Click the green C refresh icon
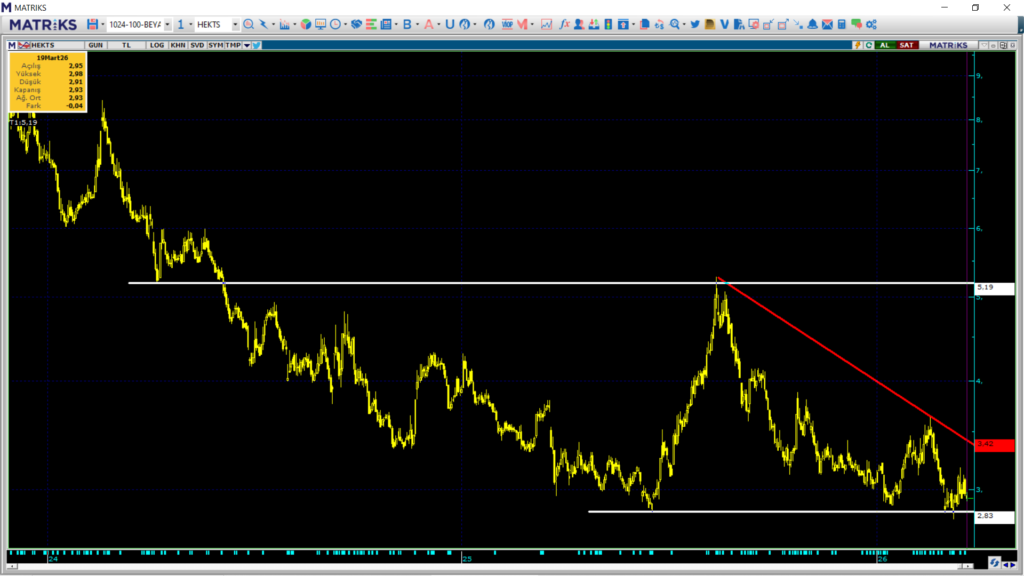 coord(869,45)
